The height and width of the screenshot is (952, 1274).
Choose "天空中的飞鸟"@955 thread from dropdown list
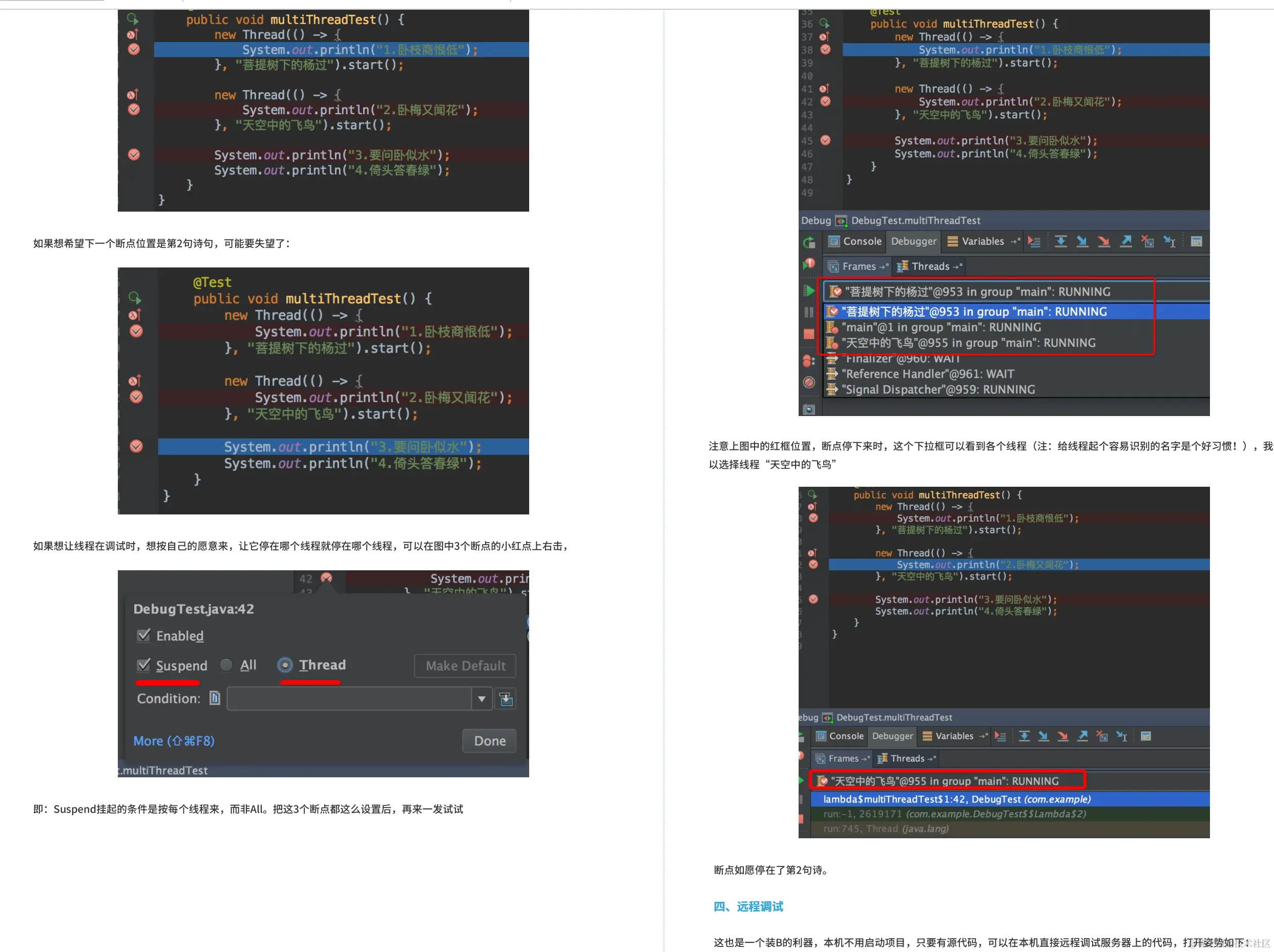(968, 343)
